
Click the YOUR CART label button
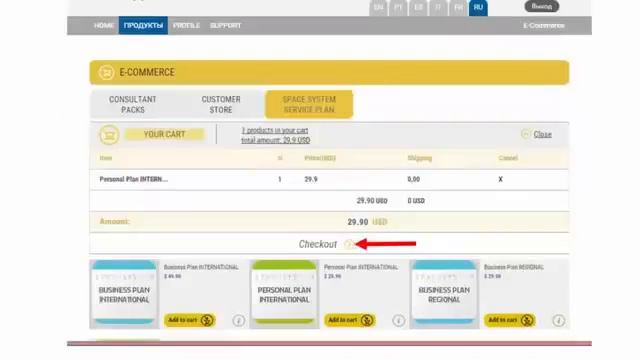pyautogui.click(x=164, y=134)
